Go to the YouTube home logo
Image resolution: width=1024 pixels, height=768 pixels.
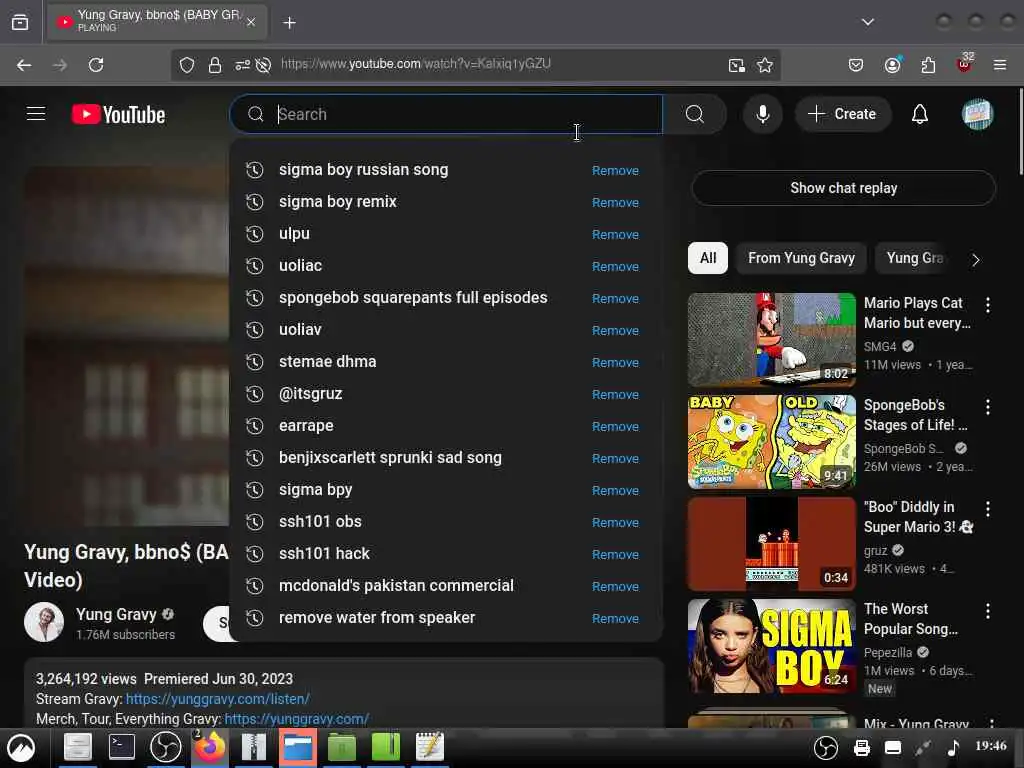point(118,115)
